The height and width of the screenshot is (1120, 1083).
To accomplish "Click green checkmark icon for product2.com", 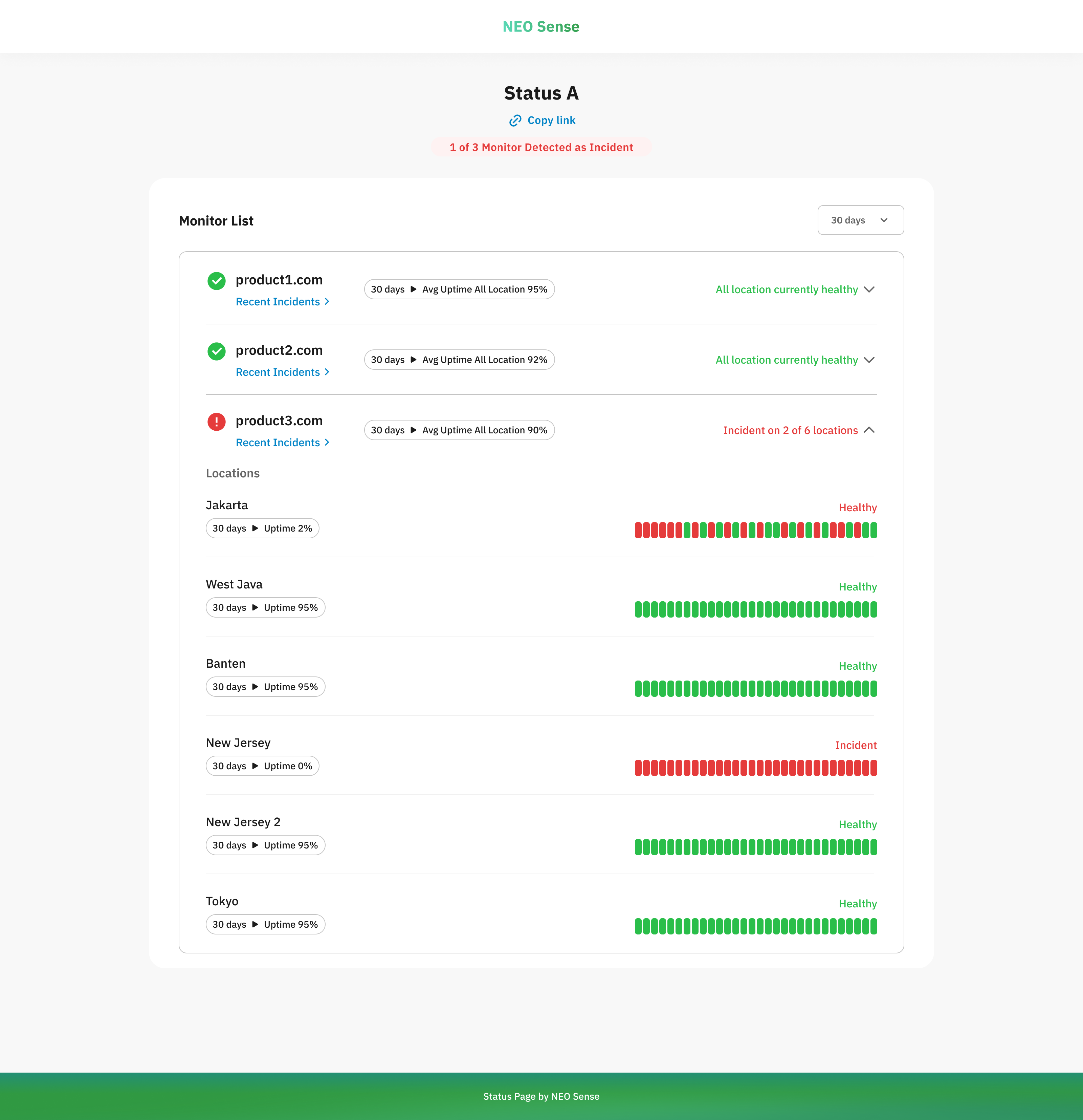I will [217, 351].
